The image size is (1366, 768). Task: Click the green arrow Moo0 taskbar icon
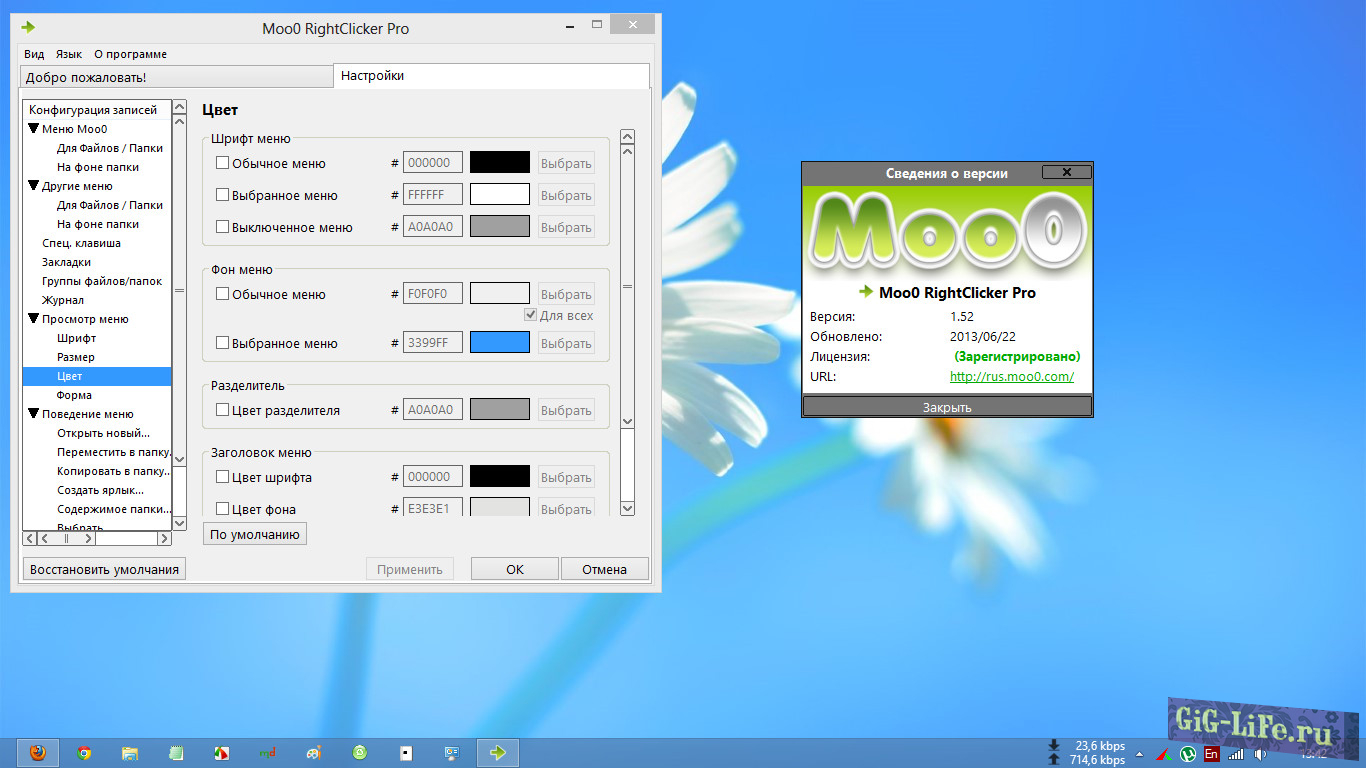click(x=497, y=753)
